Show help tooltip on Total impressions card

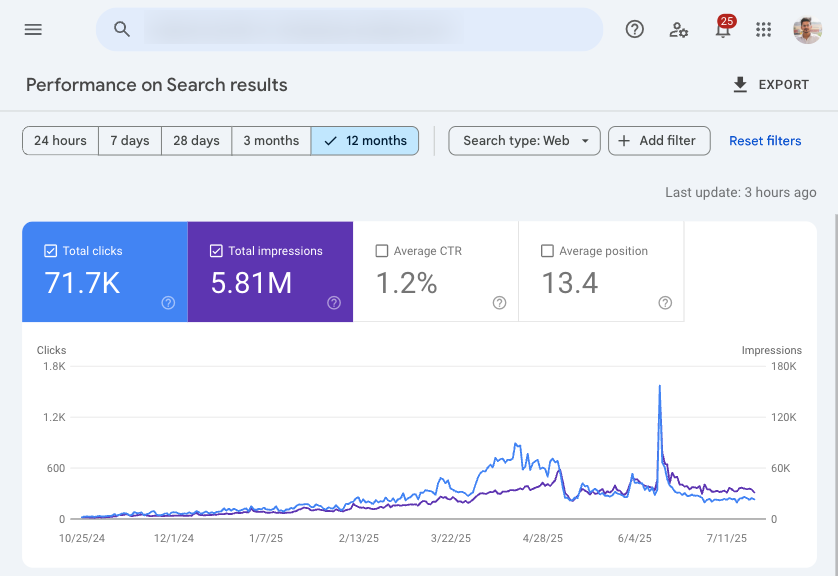[x=333, y=303]
